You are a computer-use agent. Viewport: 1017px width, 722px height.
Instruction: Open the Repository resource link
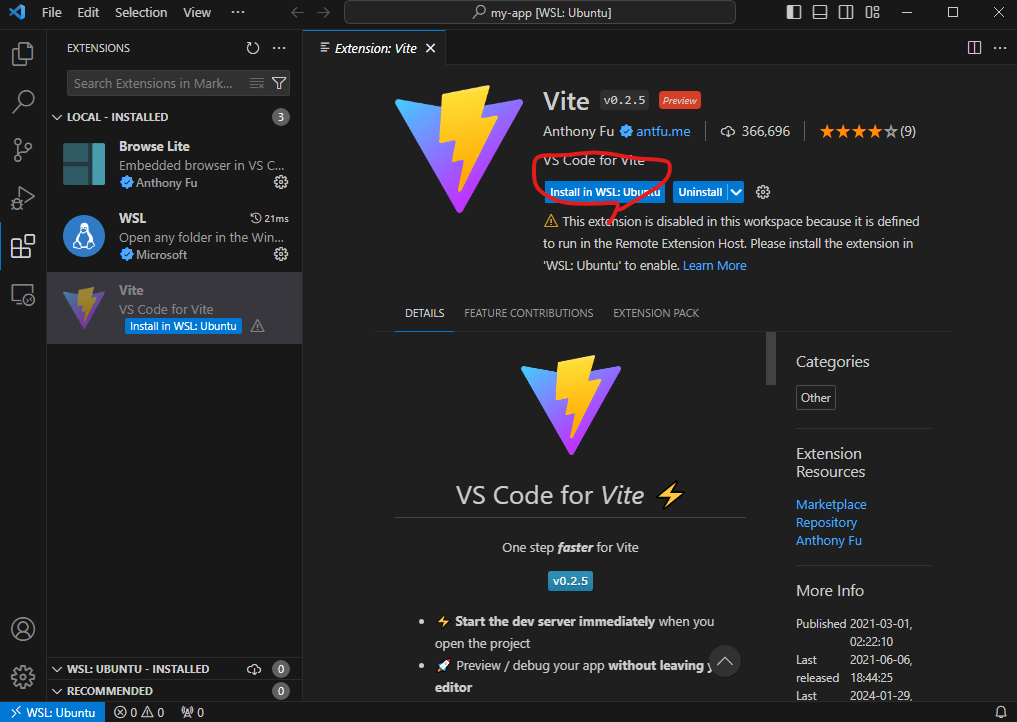pyautogui.click(x=826, y=522)
